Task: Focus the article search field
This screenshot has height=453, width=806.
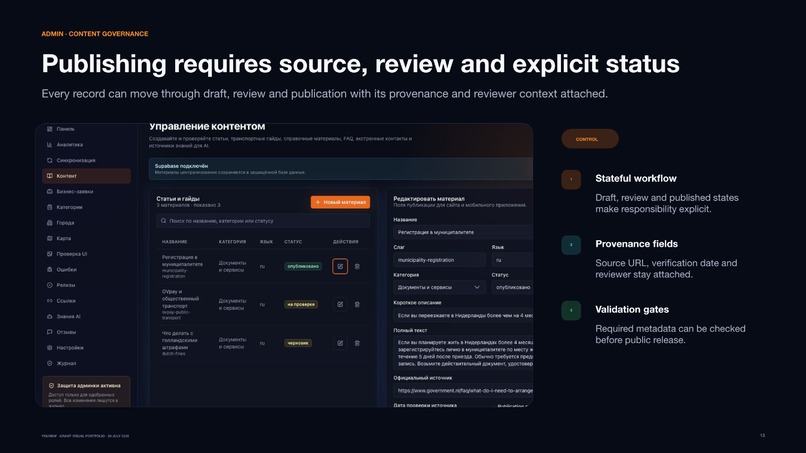Action: coord(263,221)
